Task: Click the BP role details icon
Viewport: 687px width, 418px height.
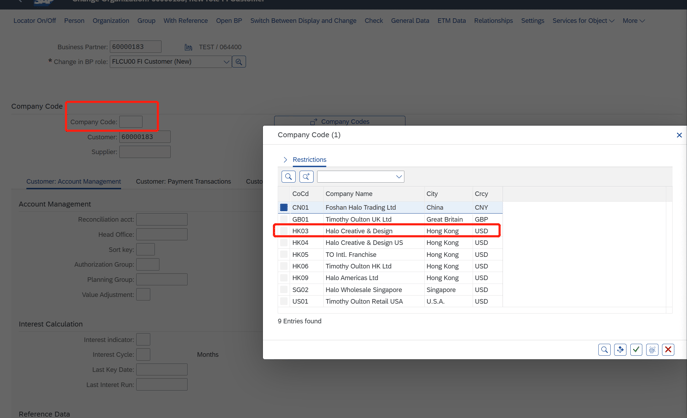Action: 239,62
